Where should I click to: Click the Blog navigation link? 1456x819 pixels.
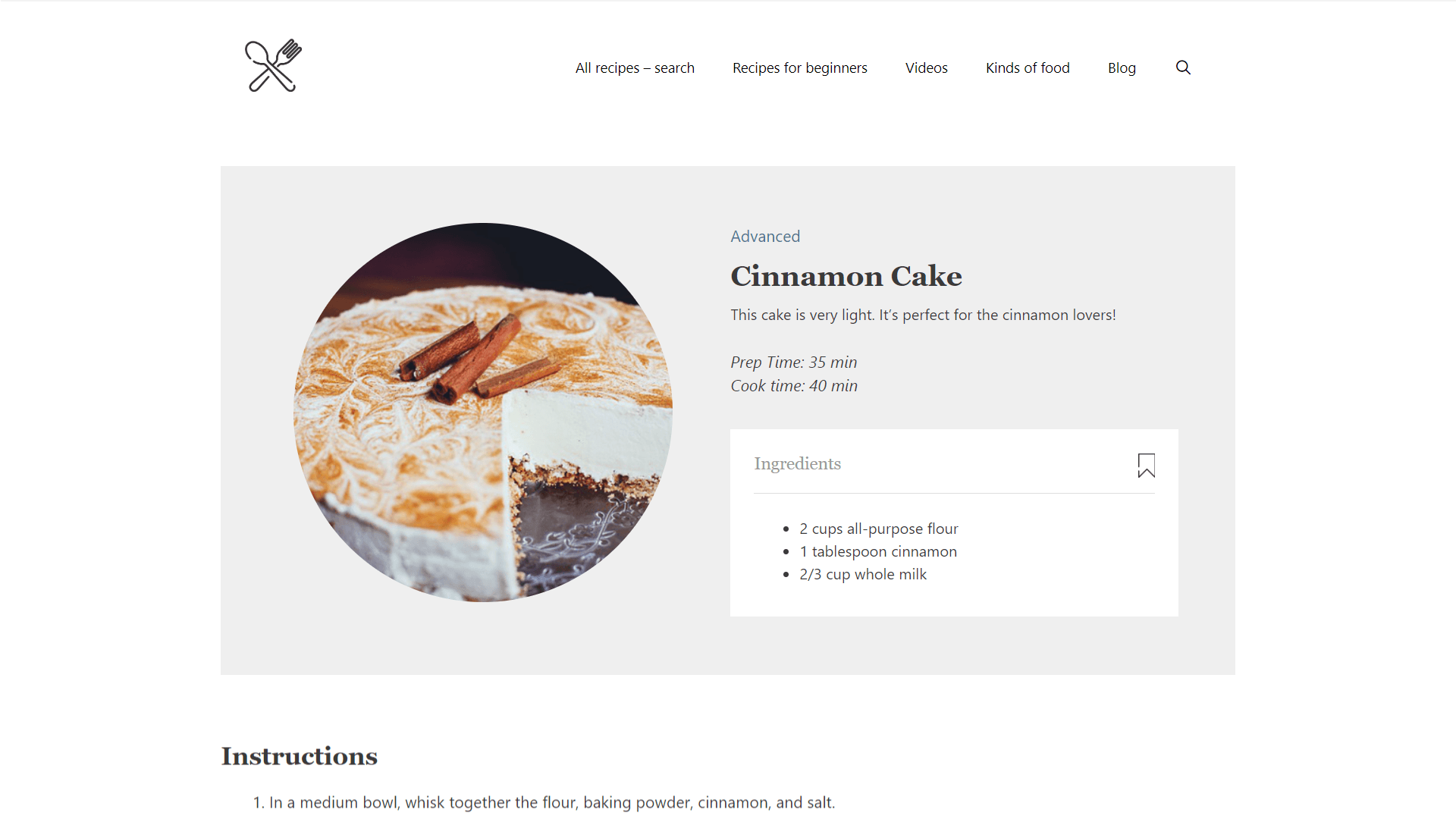pyautogui.click(x=1121, y=66)
